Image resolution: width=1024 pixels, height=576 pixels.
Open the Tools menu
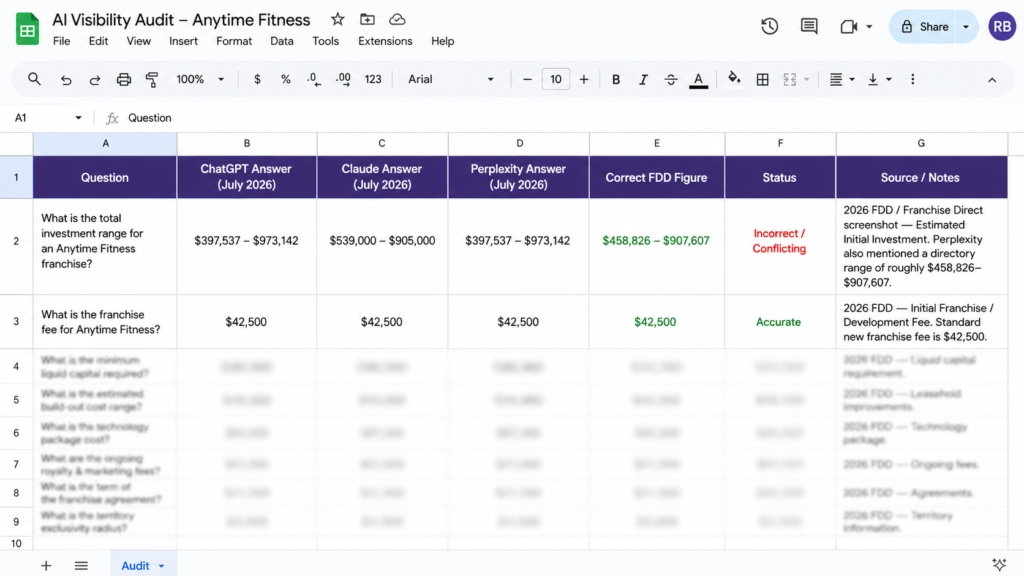325,41
